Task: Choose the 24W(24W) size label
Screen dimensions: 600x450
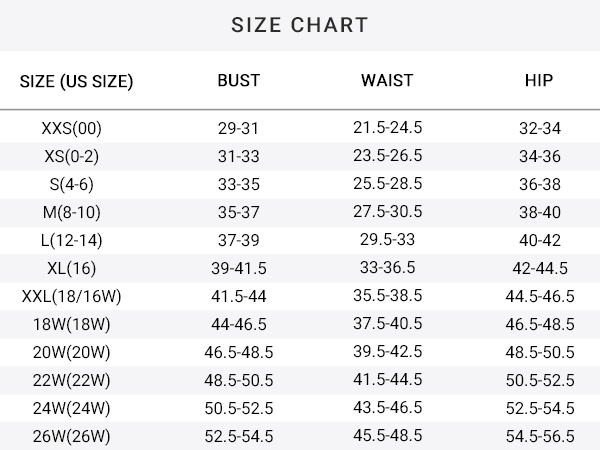Action: click(x=72, y=408)
